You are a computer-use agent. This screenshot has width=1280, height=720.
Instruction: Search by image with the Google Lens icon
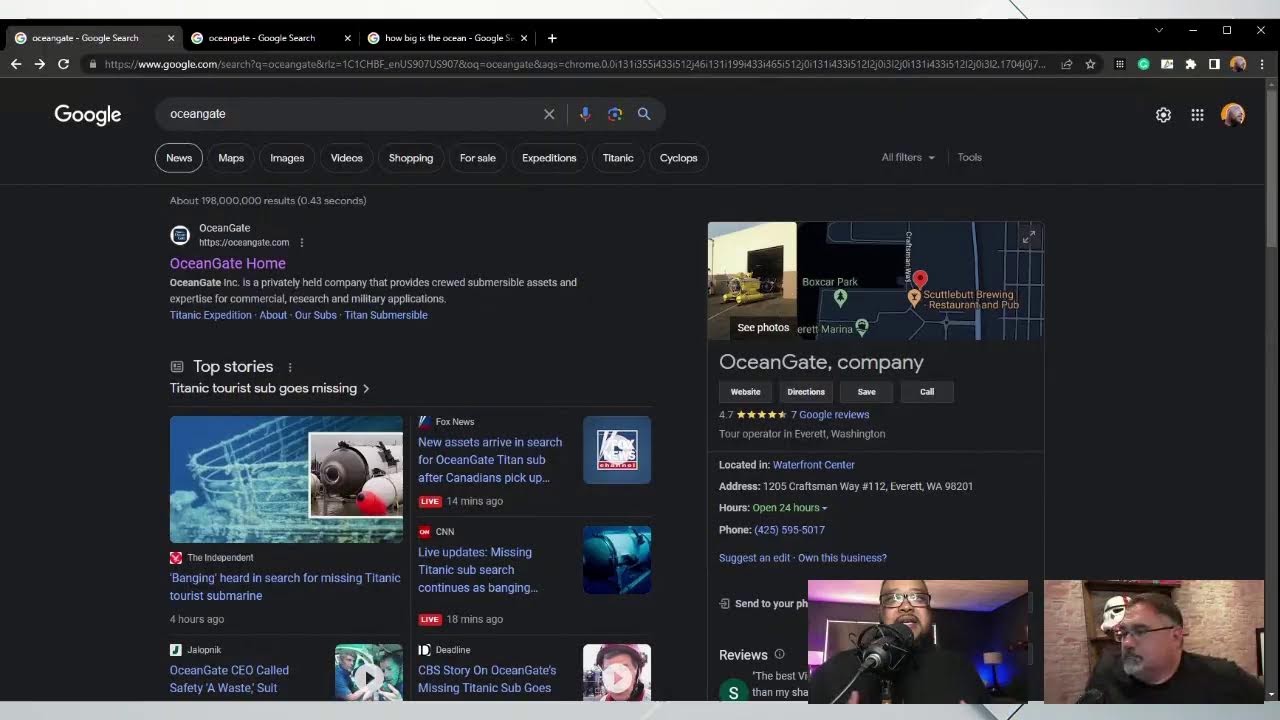tap(615, 114)
